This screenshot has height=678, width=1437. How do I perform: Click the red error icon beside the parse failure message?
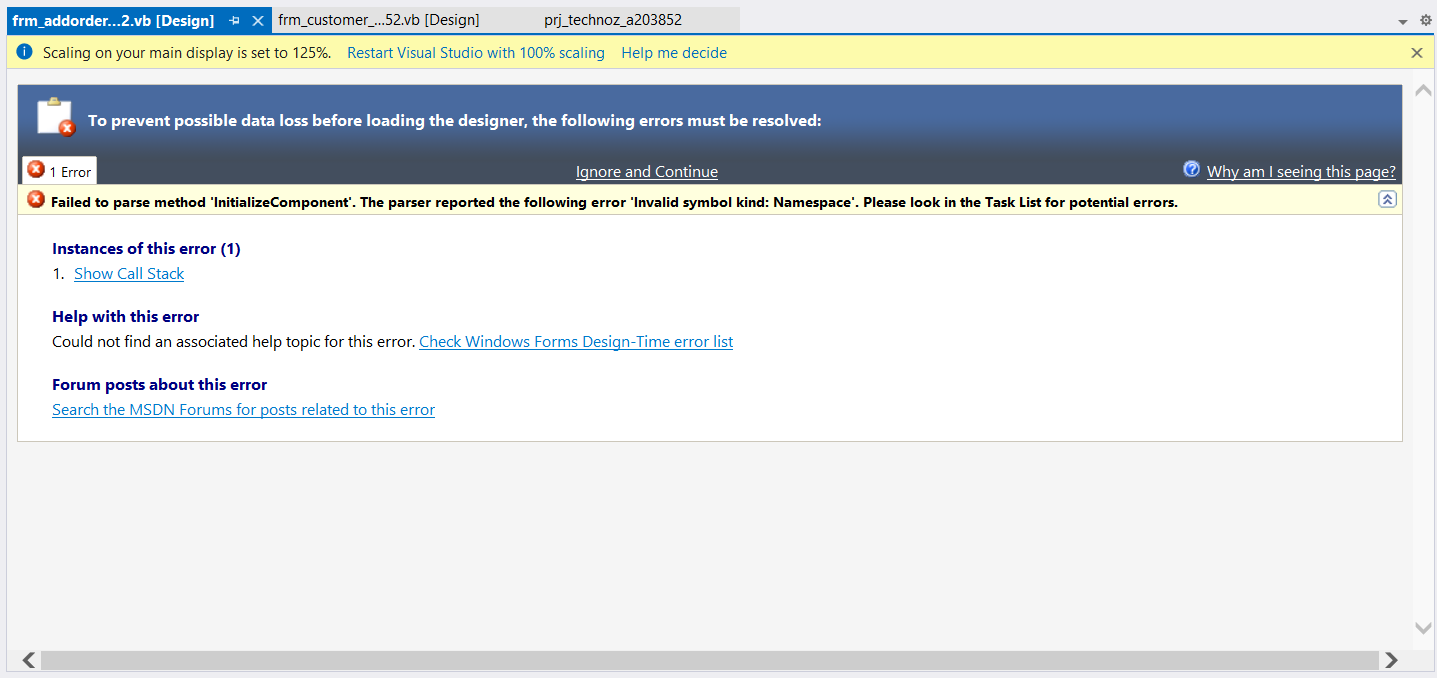36,199
